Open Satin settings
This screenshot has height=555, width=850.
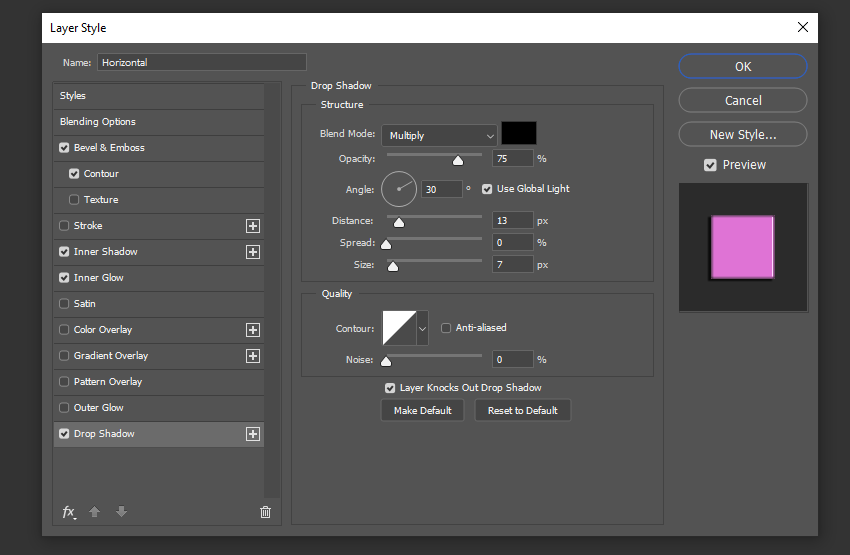pyautogui.click(x=85, y=304)
